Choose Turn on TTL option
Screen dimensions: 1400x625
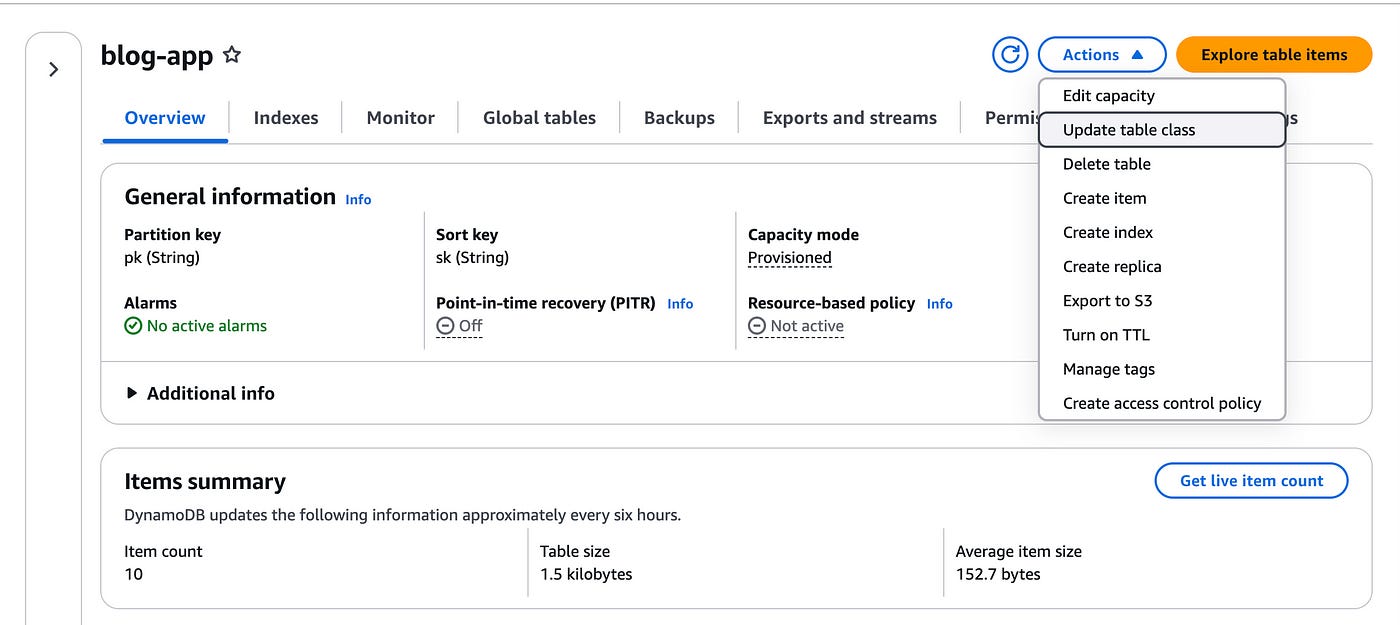click(x=1106, y=335)
